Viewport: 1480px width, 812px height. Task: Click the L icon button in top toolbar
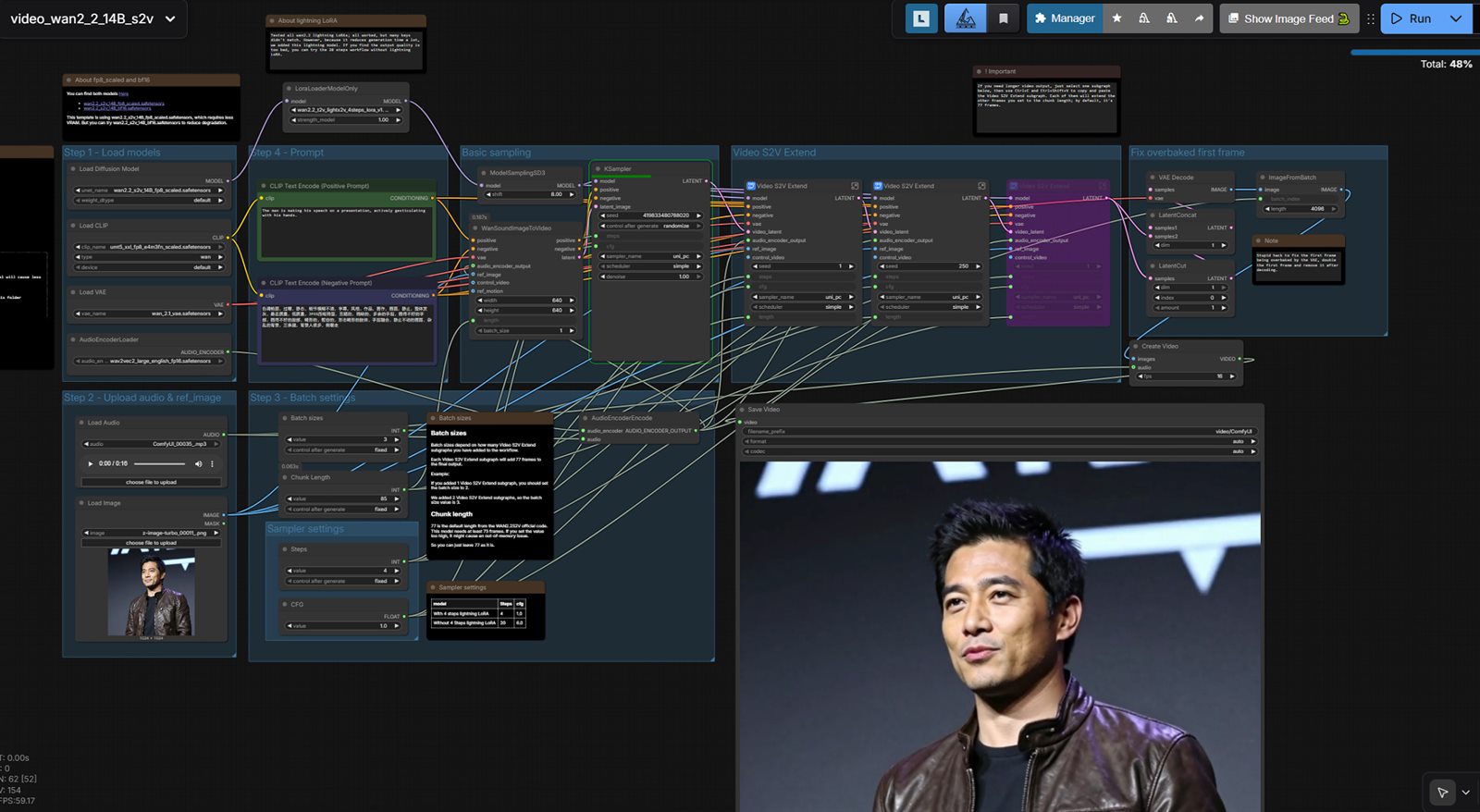coord(921,18)
